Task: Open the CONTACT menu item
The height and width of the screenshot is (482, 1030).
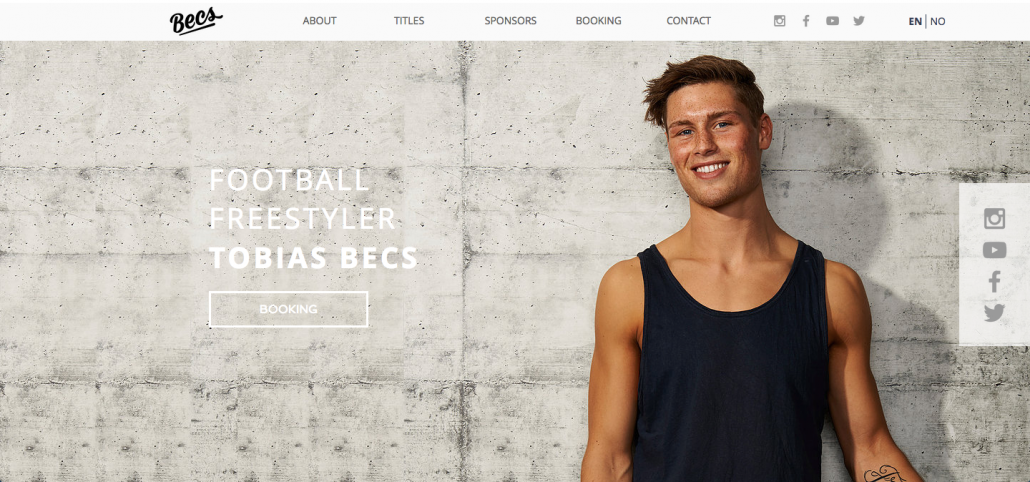Action: click(x=688, y=21)
